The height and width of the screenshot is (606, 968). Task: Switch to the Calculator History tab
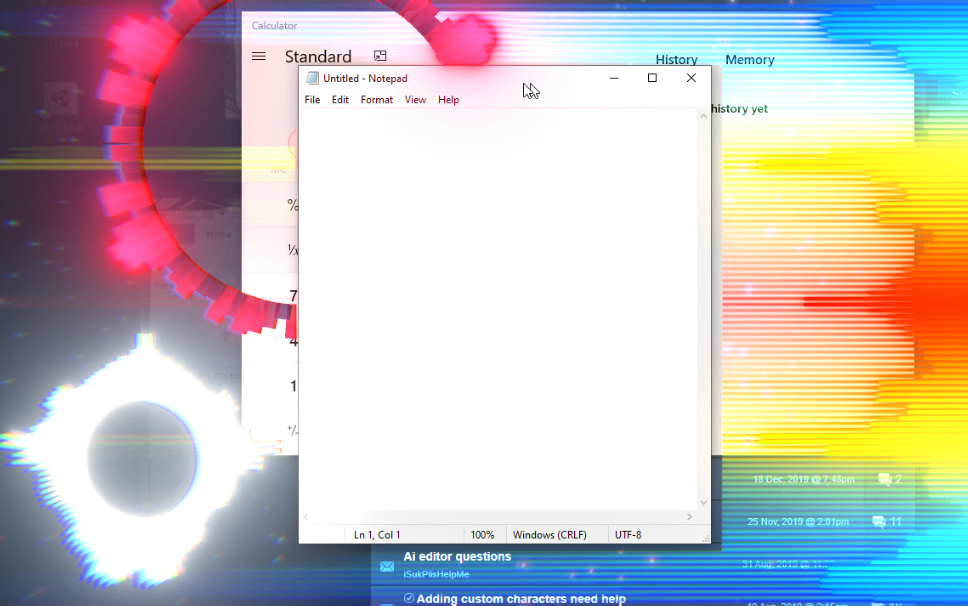click(x=676, y=60)
